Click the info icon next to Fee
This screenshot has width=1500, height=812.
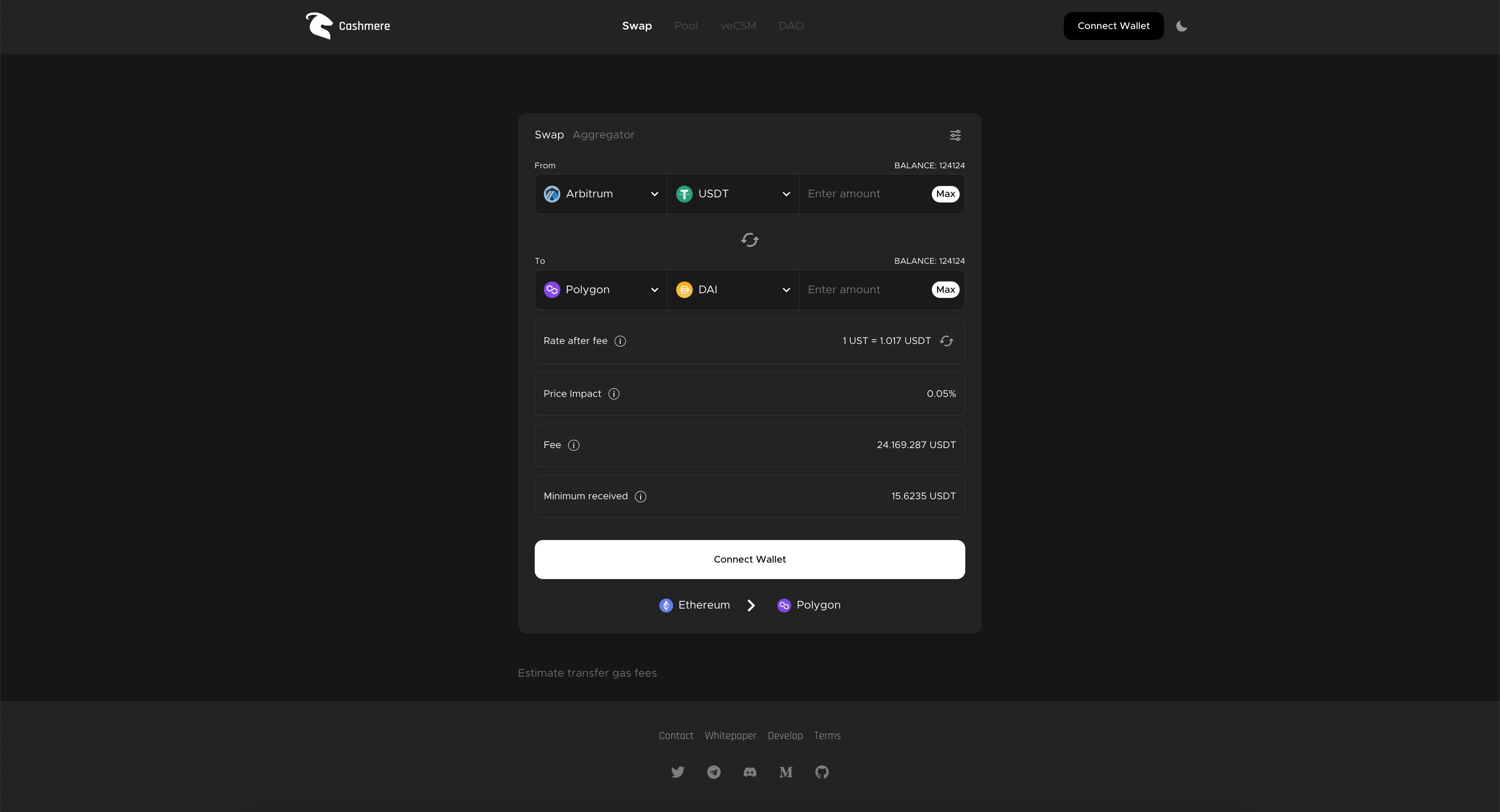[x=574, y=445]
